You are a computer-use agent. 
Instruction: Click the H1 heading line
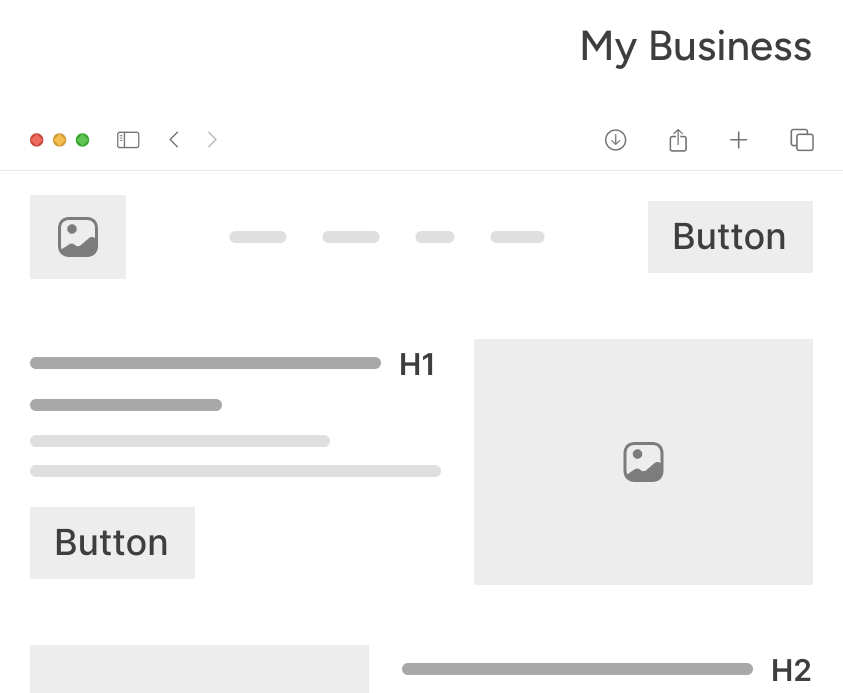point(205,363)
